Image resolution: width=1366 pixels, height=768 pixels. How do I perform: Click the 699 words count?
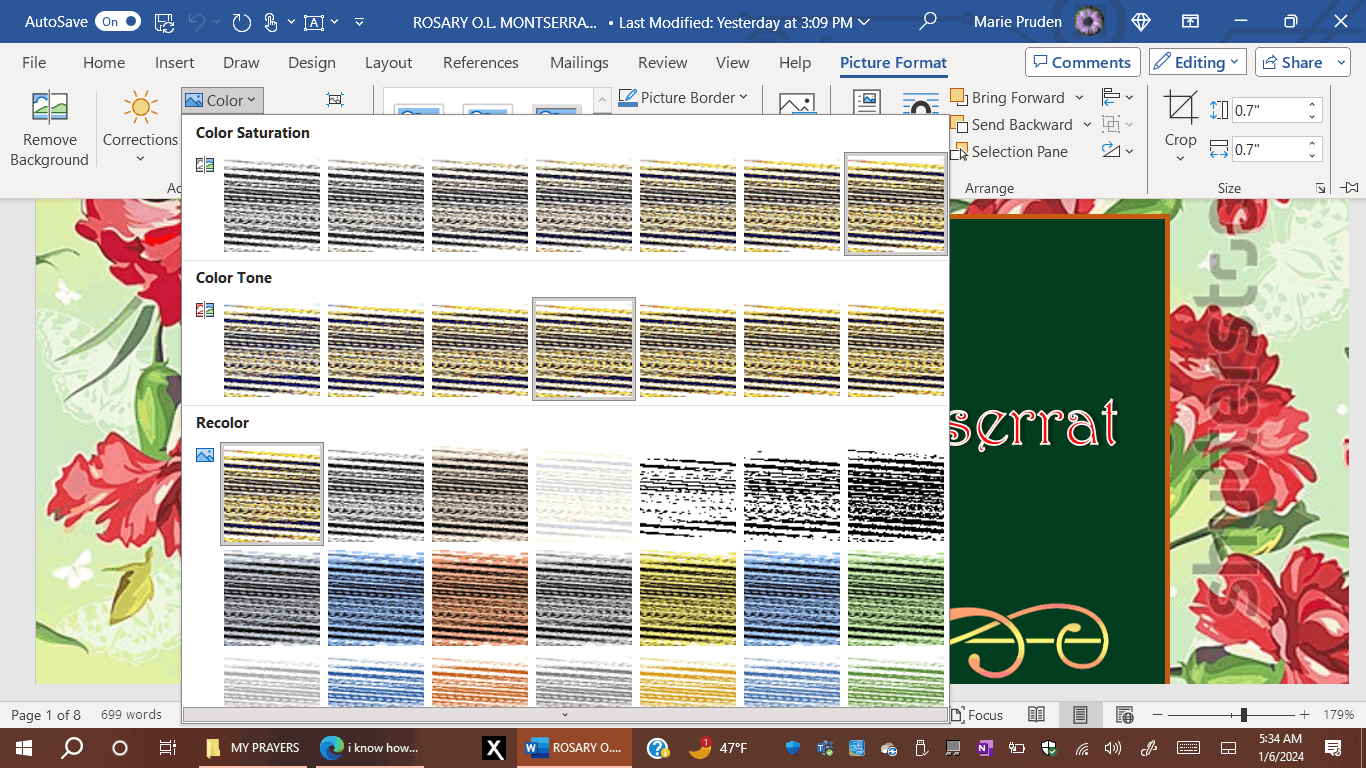pyautogui.click(x=131, y=715)
